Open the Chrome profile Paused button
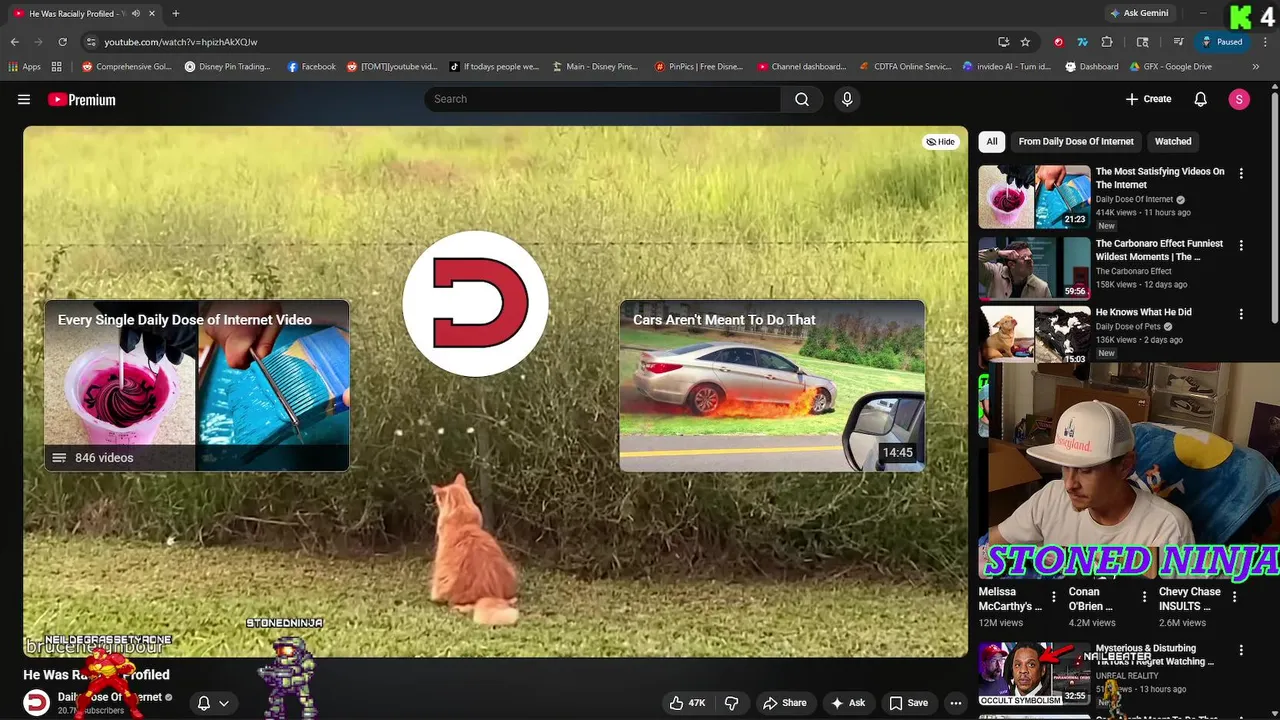Screen dimensions: 1280x720 tap(1222, 42)
